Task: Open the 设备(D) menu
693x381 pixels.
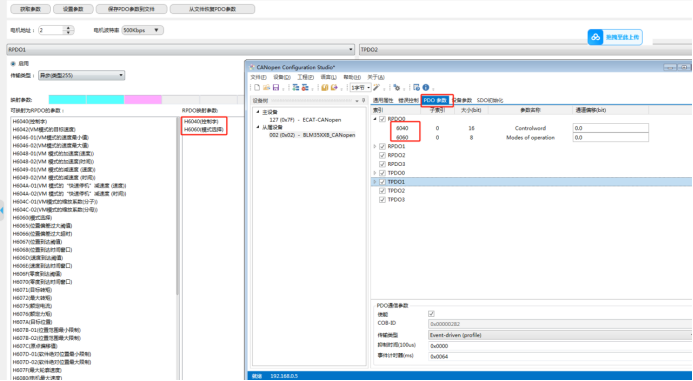Action: 282,77
